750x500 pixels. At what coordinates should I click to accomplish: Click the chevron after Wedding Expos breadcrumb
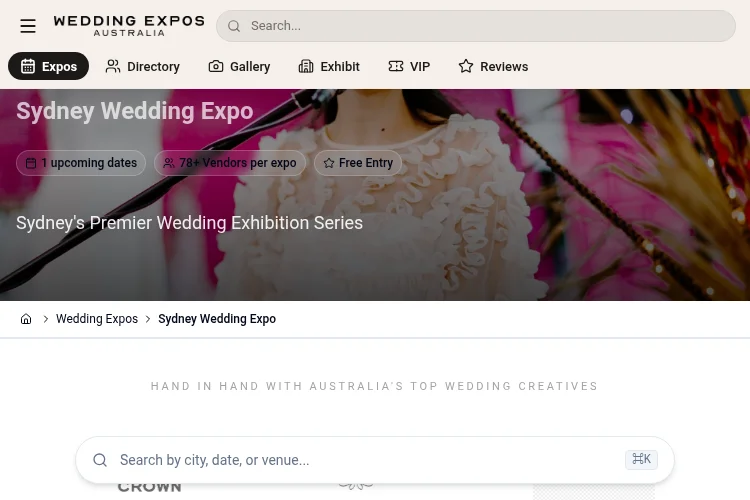[148, 319]
